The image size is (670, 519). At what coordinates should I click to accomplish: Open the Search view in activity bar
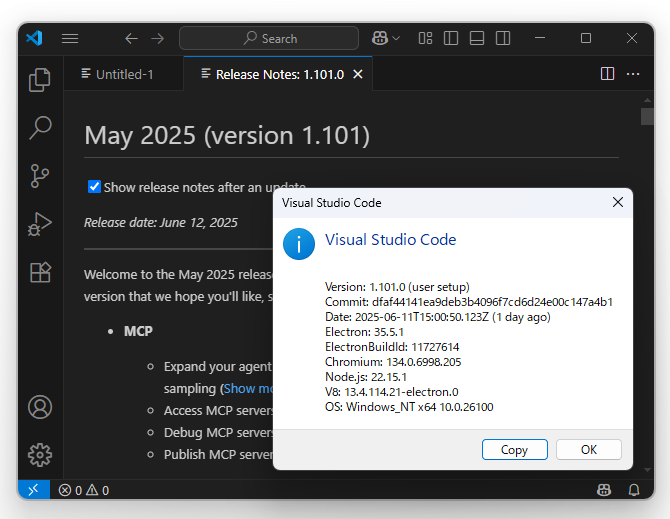click(40, 128)
